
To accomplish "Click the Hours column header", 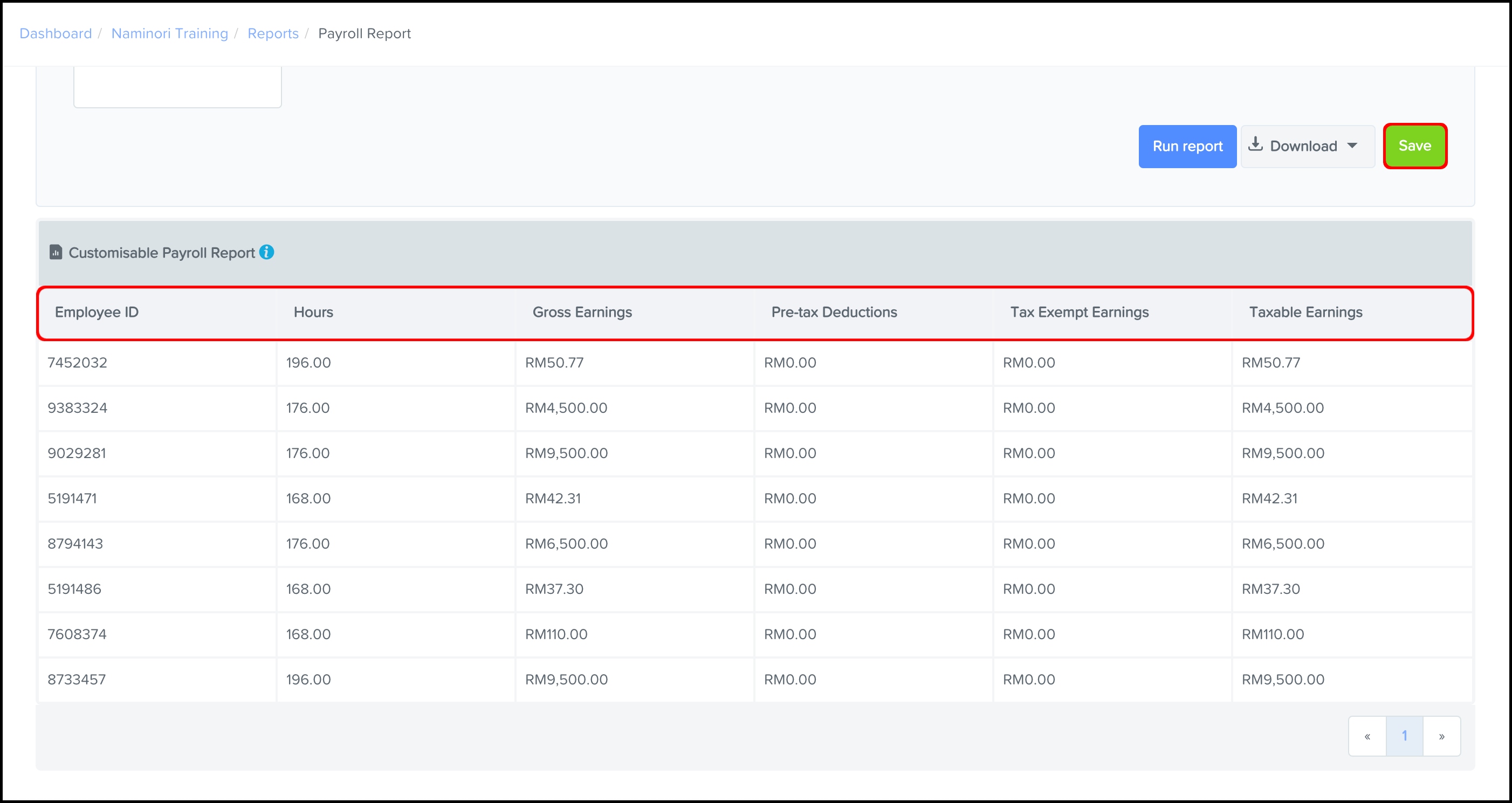I will click(313, 312).
